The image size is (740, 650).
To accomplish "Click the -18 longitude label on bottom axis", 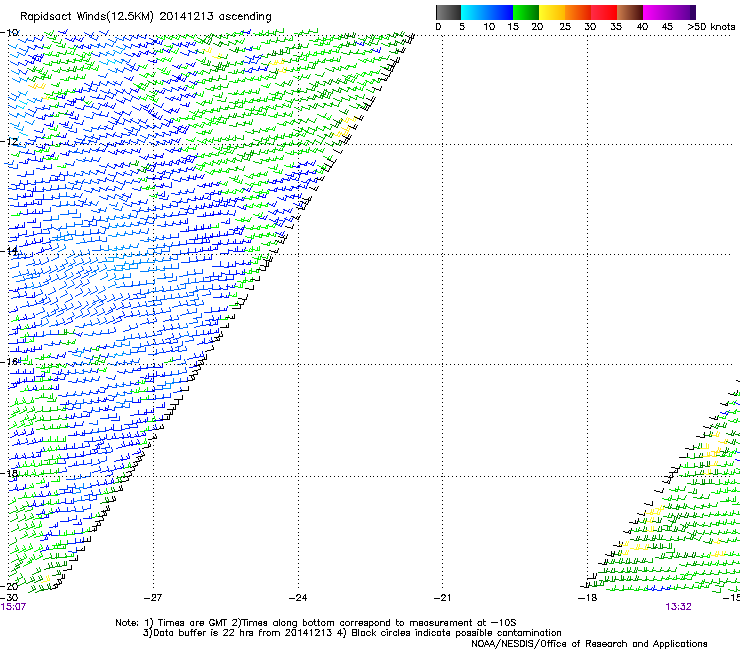I will 588,598.
